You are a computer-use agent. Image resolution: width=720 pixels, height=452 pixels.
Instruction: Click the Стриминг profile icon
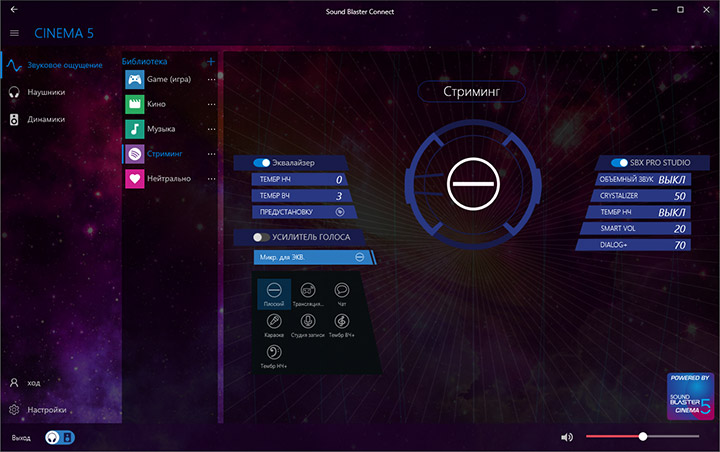[x=135, y=154]
